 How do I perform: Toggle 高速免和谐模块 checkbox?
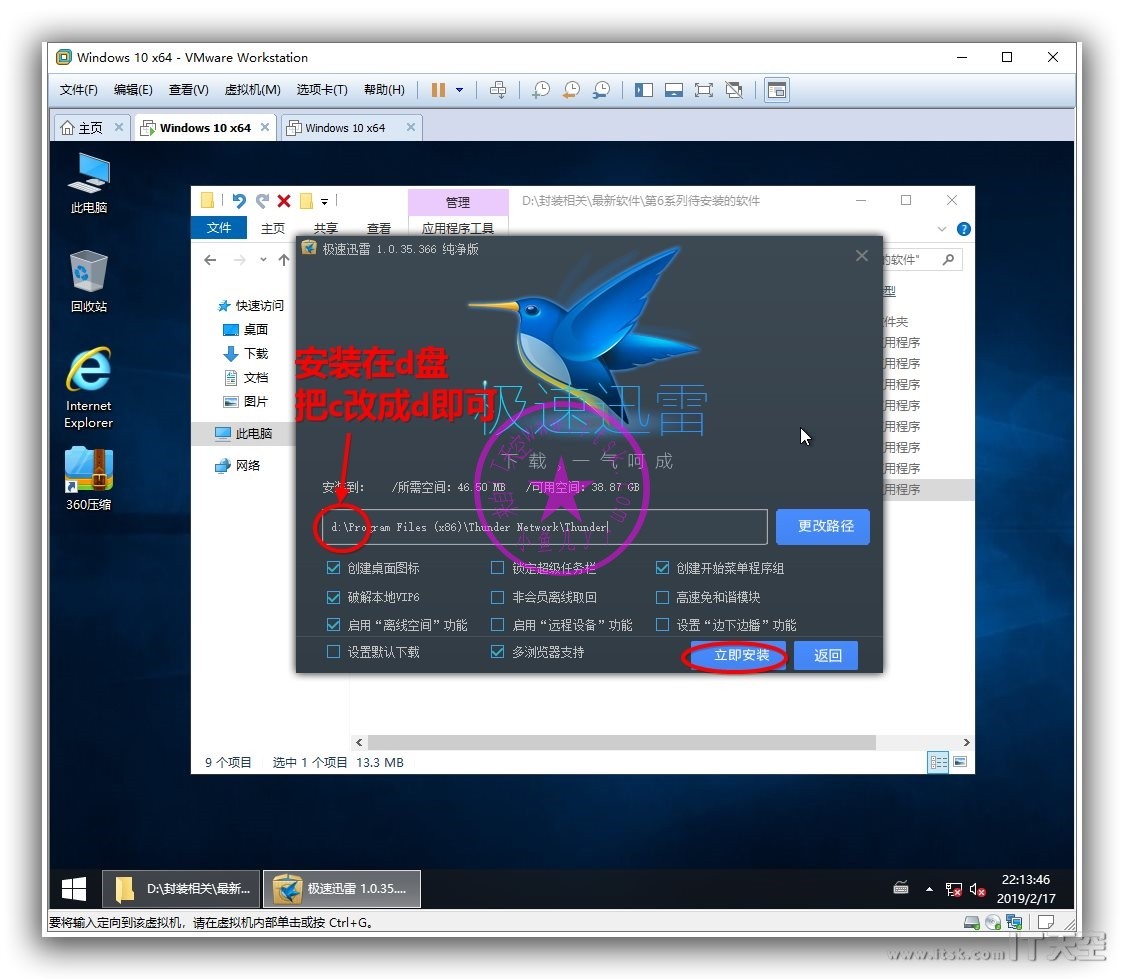tap(662, 596)
